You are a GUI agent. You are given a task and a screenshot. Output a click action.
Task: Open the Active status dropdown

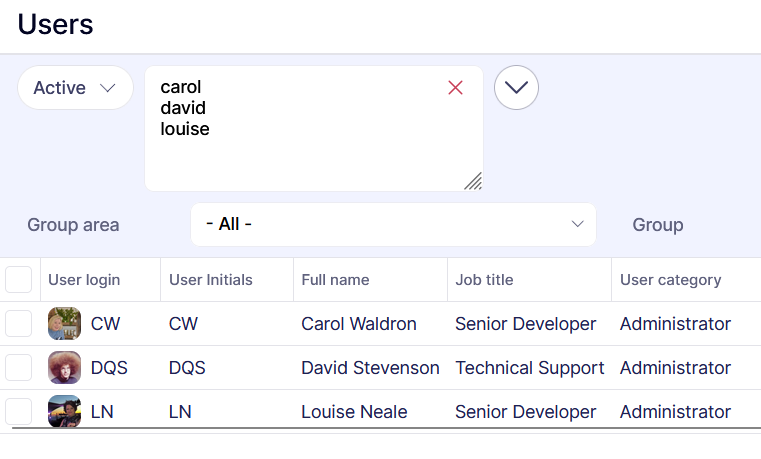pyautogui.click(x=75, y=88)
